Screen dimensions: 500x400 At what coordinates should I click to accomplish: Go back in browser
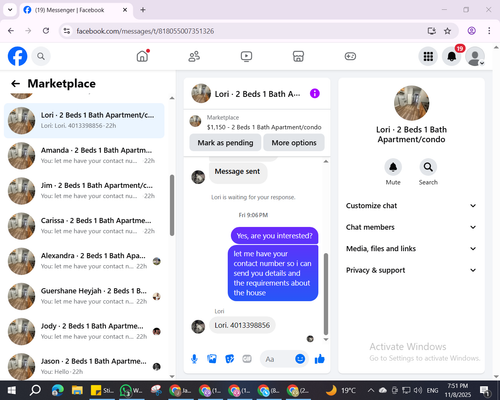pos(11,31)
